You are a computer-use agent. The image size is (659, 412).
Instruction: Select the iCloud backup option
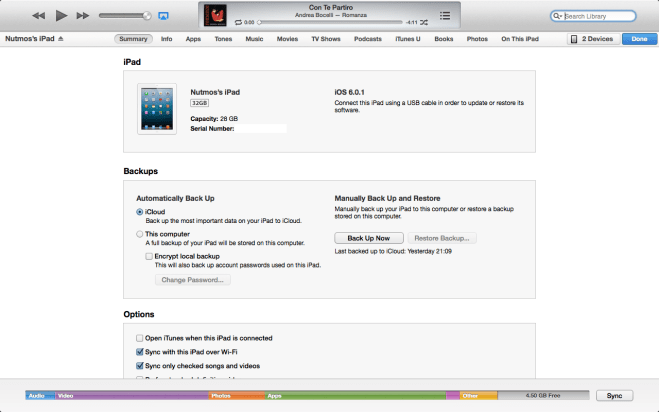[140, 212]
